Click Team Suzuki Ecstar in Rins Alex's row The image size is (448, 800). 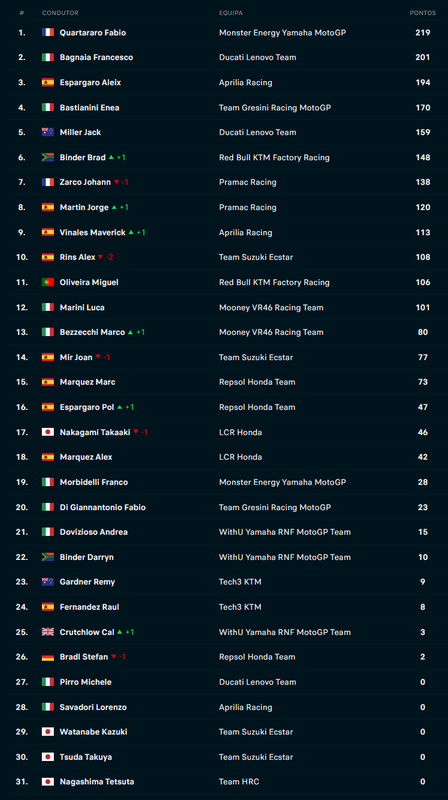coord(256,257)
